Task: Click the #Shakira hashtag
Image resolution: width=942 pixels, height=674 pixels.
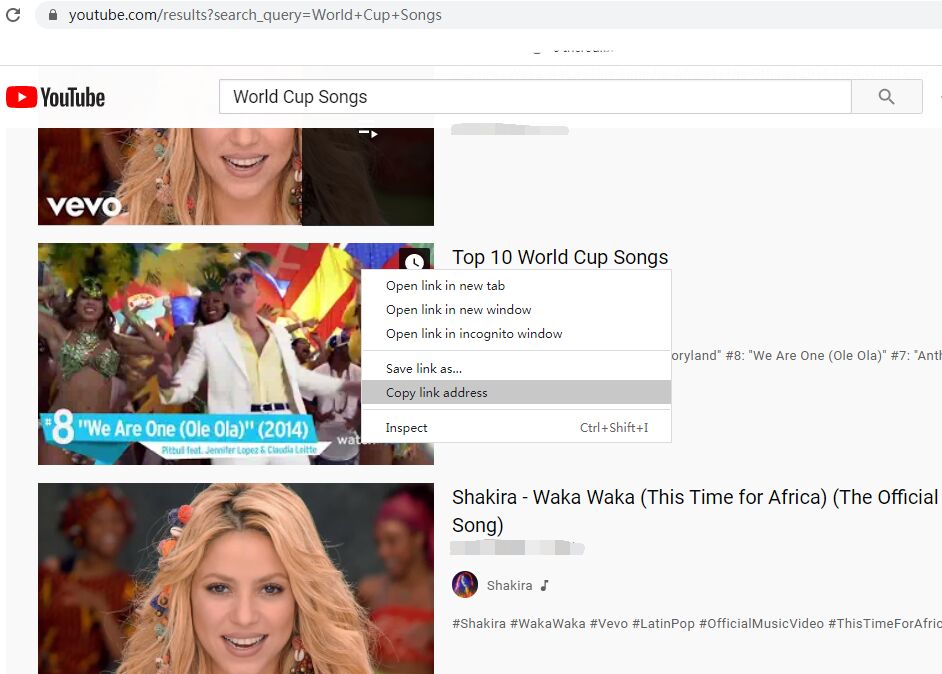Action: [x=479, y=624]
